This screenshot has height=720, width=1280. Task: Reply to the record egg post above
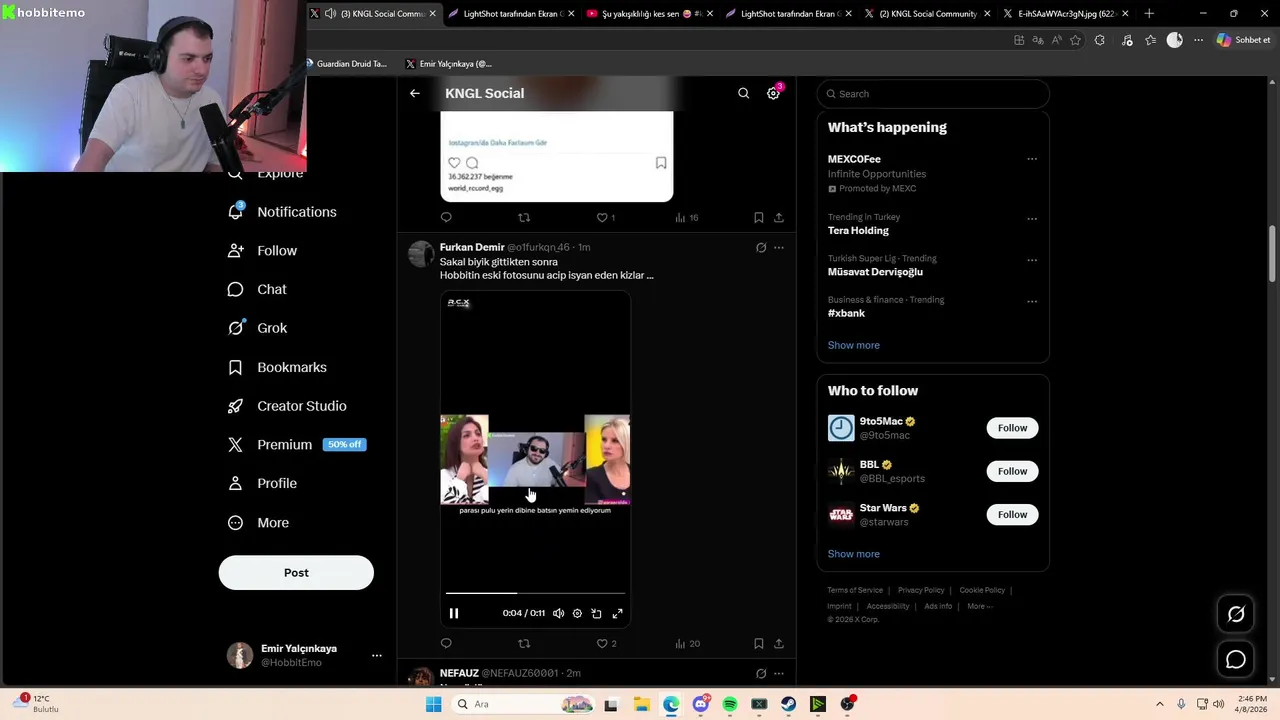[x=446, y=217]
